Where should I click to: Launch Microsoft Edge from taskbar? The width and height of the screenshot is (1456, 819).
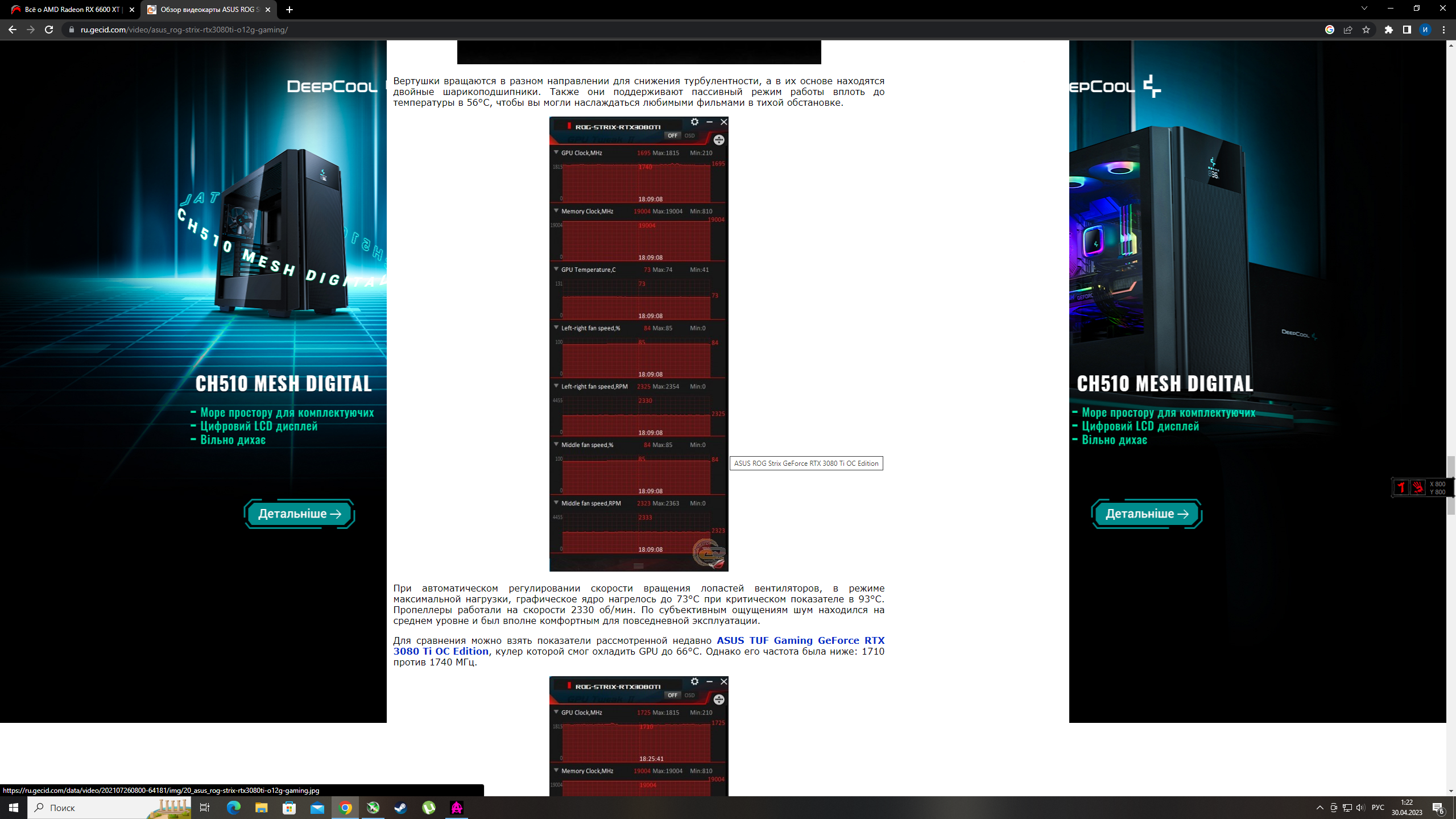point(233,808)
